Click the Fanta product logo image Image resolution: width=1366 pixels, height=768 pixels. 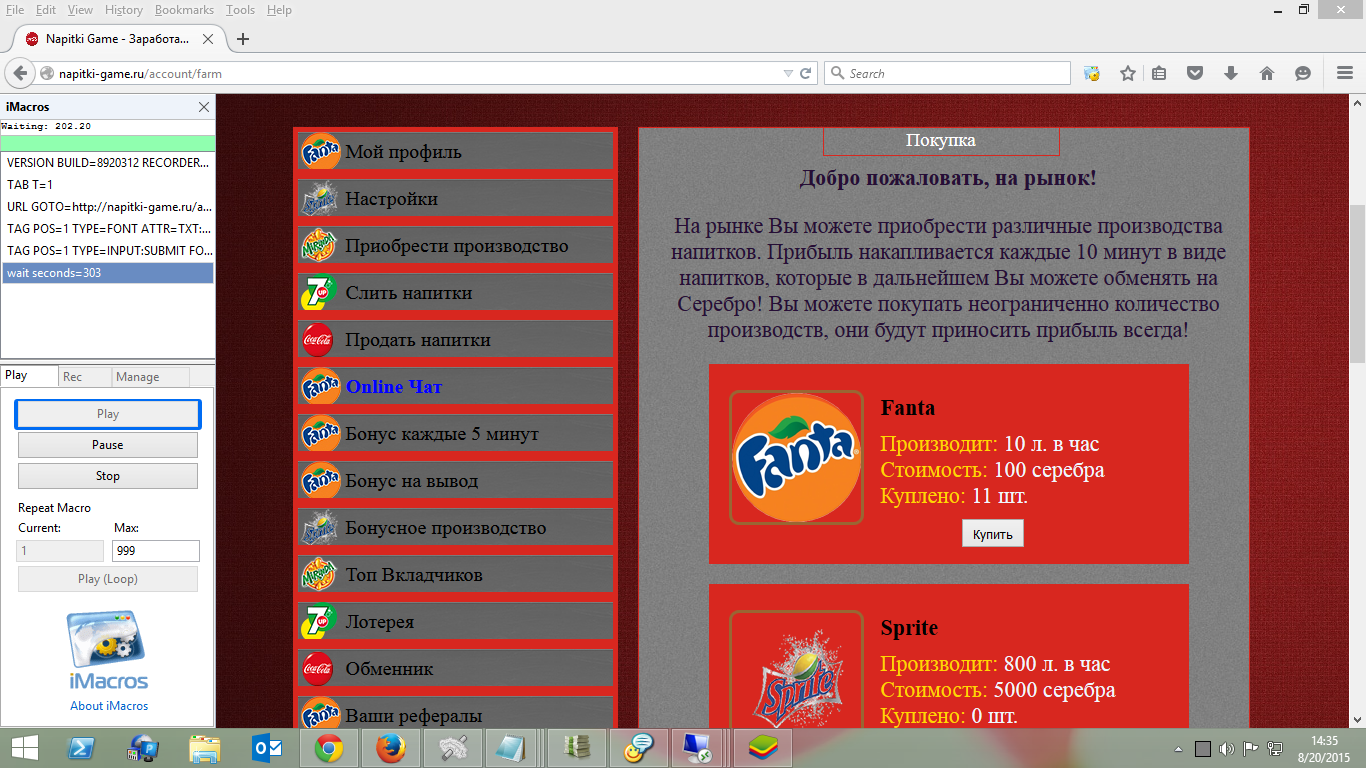click(796, 457)
